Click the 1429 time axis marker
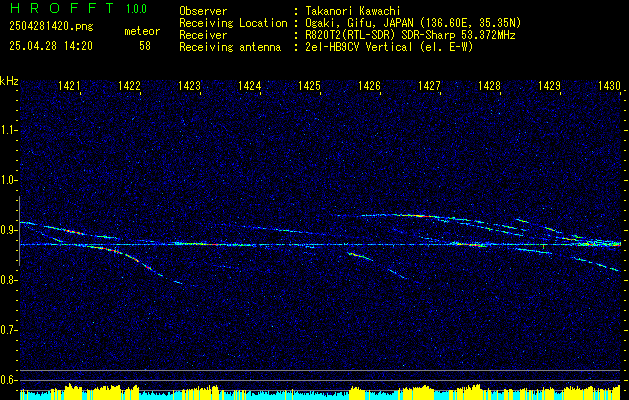 click(x=550, y=86)
